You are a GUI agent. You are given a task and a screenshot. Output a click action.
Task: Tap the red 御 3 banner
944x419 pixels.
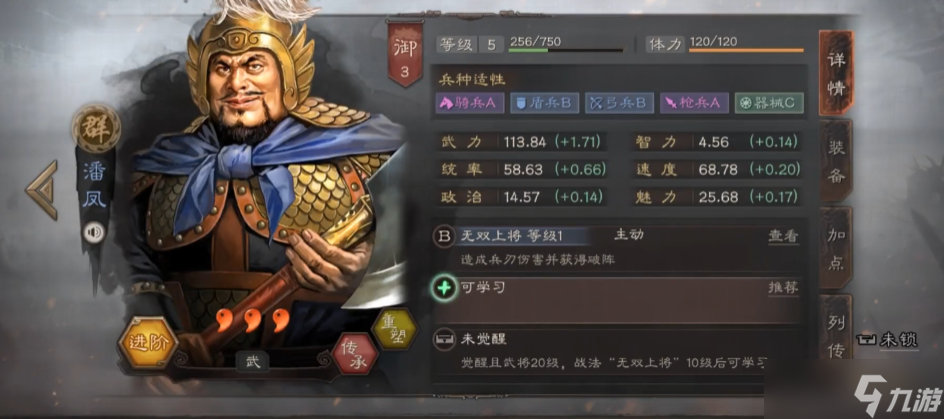[x=405, y=54]
